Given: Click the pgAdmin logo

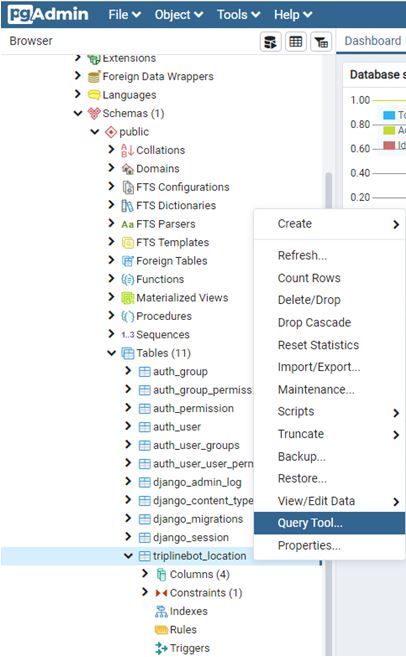Looking at the screenshot, I should [x=48, y=14].
